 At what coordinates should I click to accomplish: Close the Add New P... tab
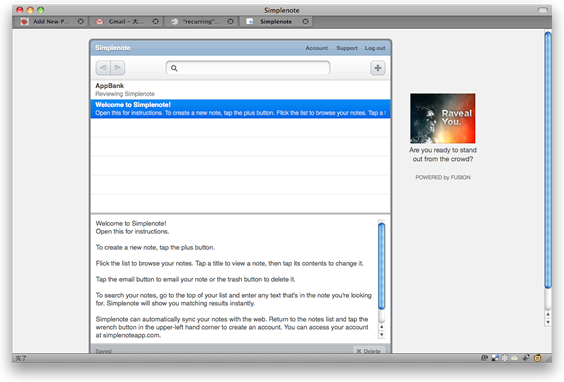(x=81, y=22)
